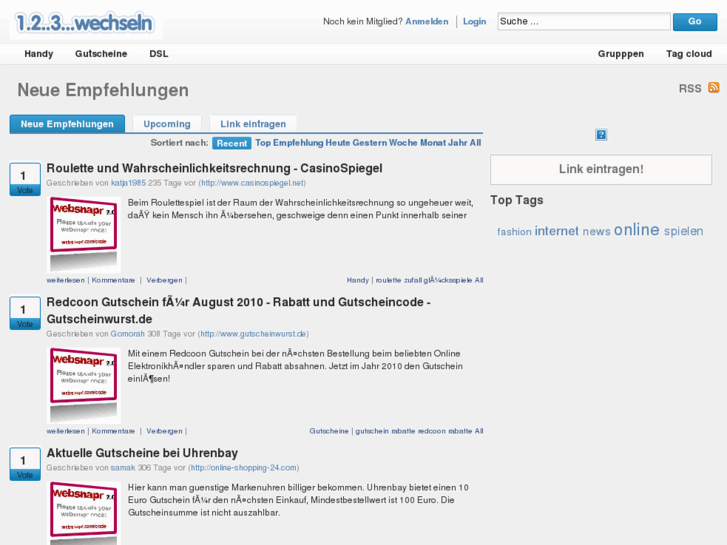
Task: Open the orange RSS feed icon
Action: [x=714, y=88]
